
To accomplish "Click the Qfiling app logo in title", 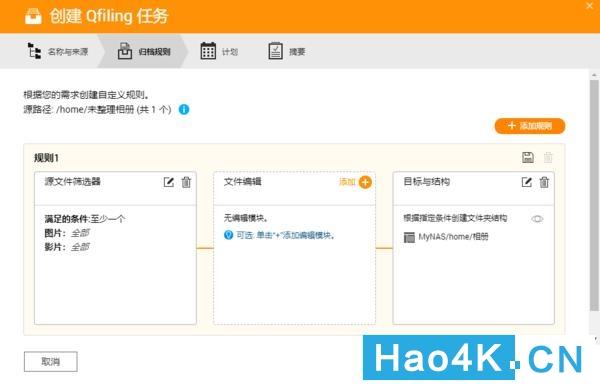I will [33, 16].
